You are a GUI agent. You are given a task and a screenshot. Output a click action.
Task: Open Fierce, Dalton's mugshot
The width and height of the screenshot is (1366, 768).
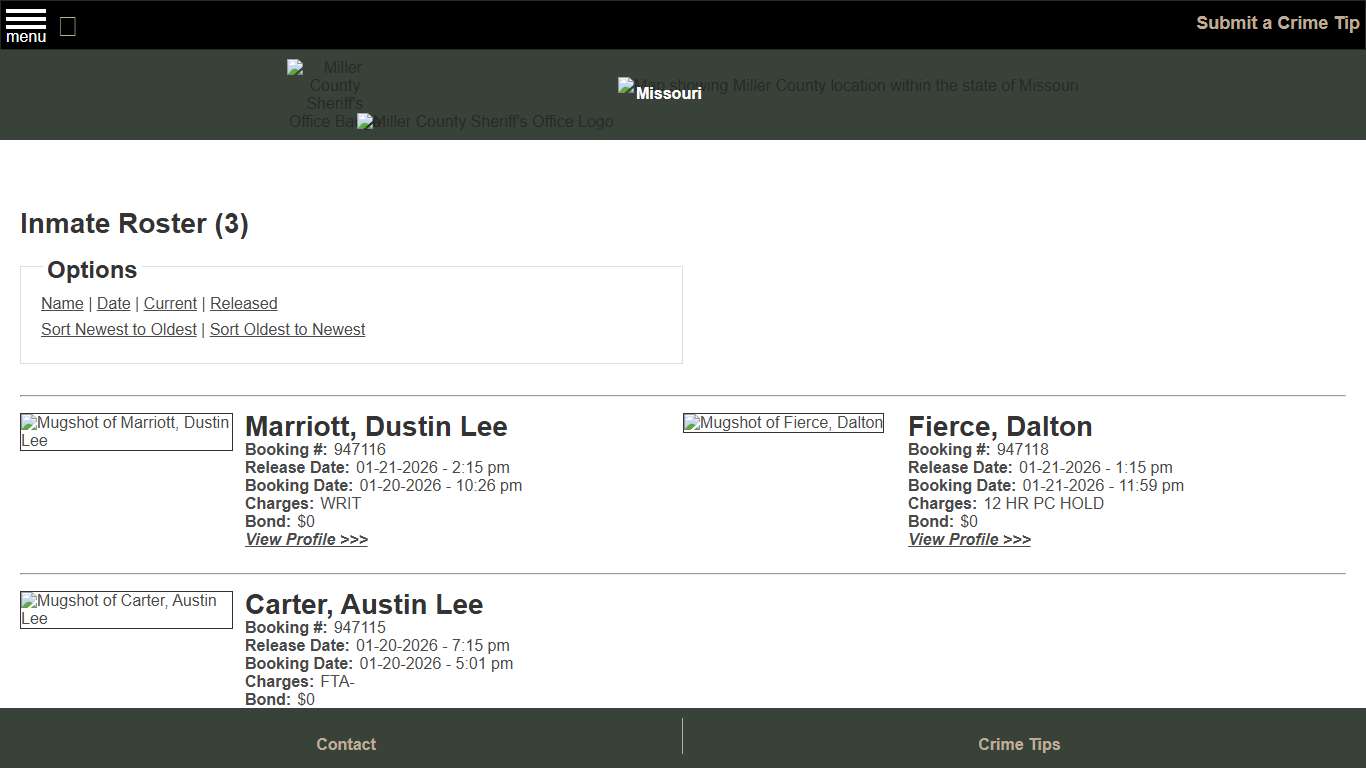(783, 422)
